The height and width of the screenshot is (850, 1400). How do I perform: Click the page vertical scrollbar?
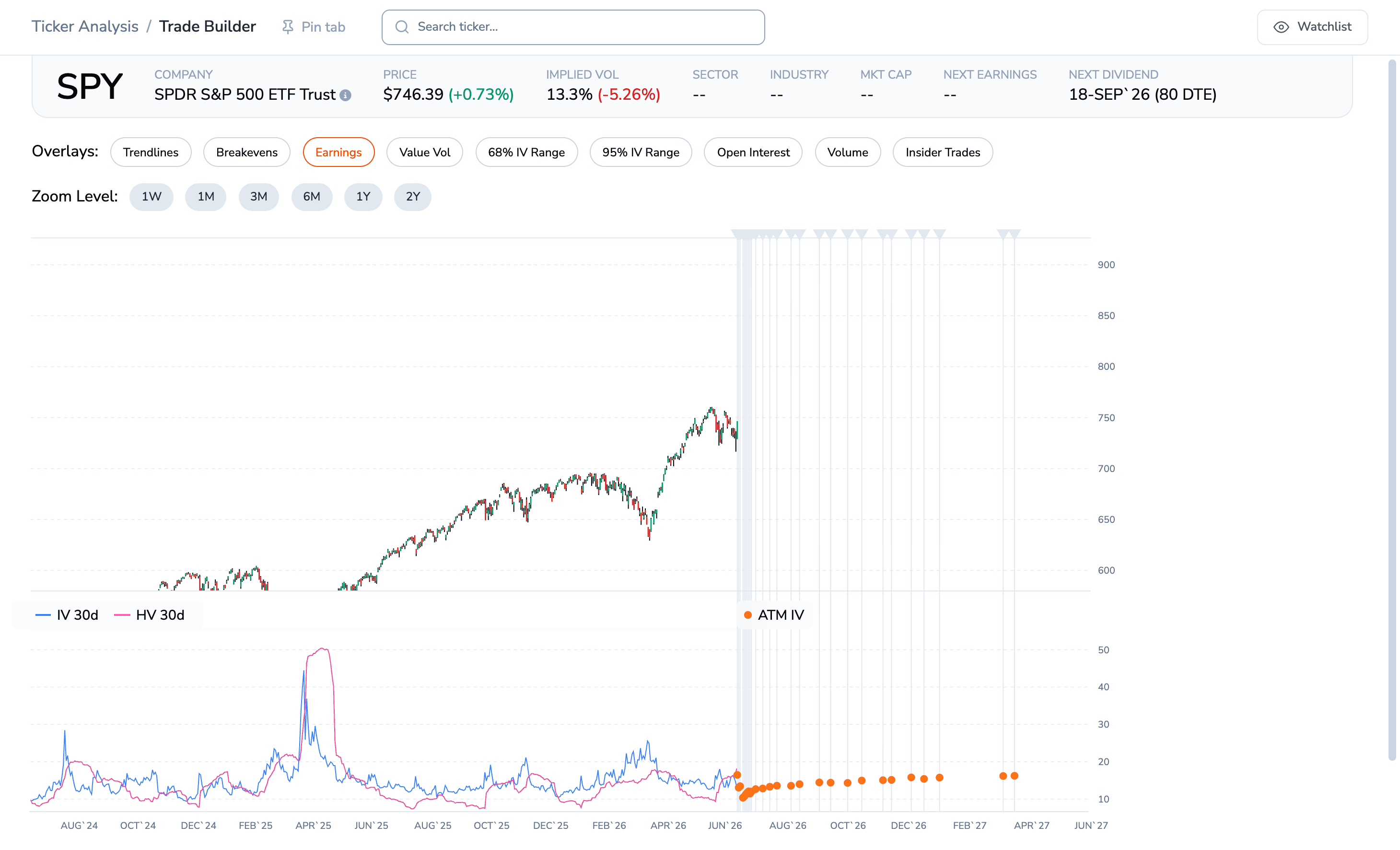(x=1391, y=409)
